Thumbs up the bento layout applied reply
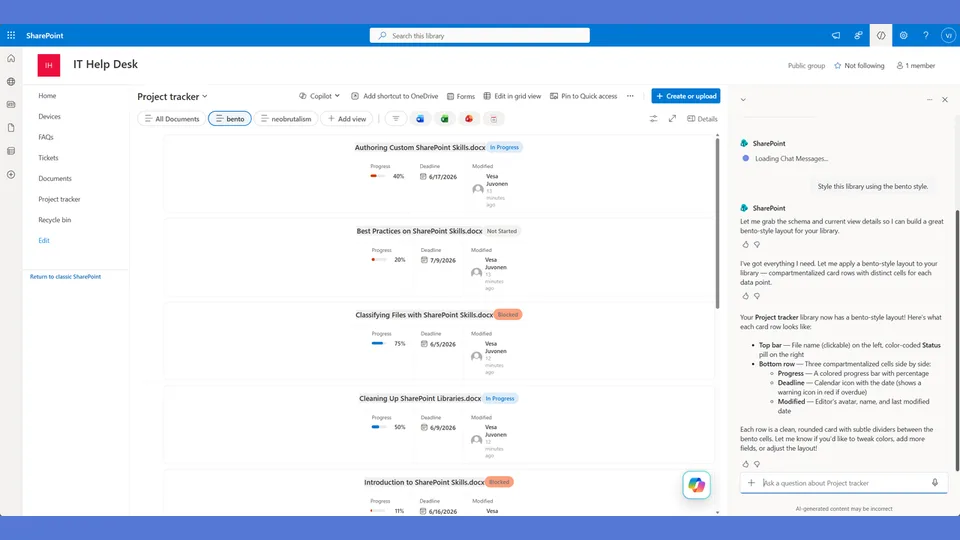960x540 pixels. tap(745, 296)
